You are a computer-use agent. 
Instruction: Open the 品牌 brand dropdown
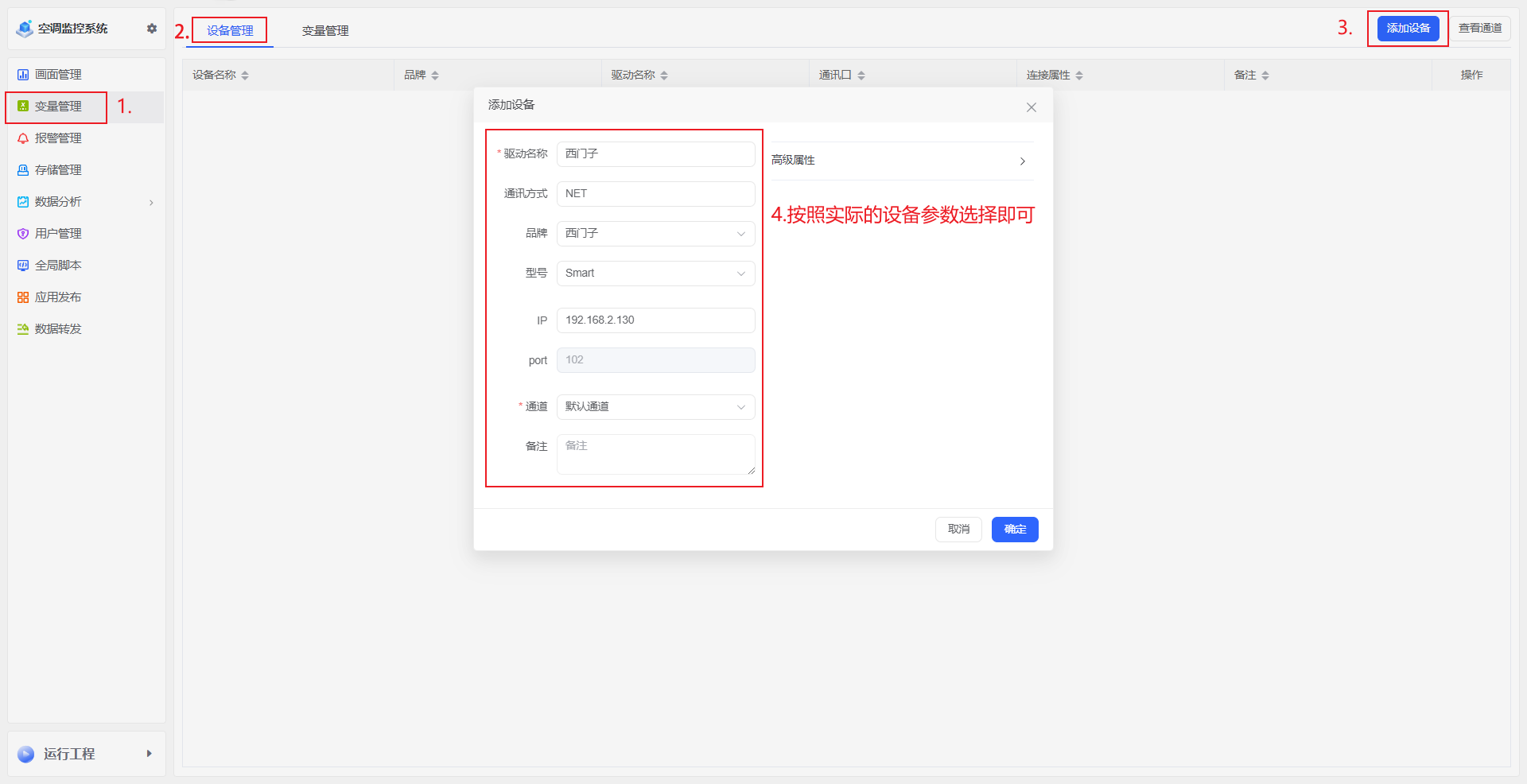tap(655, 233)
